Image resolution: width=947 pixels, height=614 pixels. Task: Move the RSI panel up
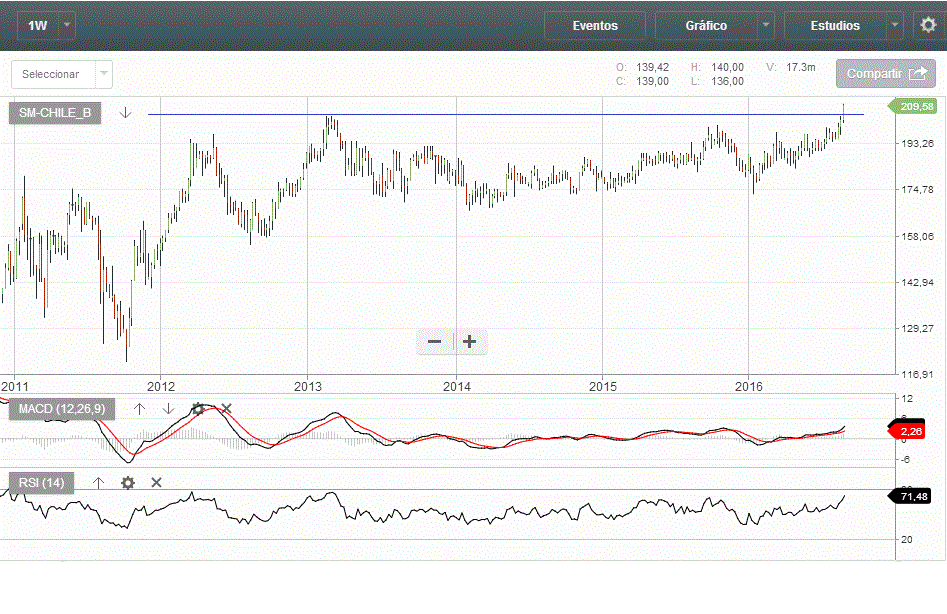click(x=98, y=483)
